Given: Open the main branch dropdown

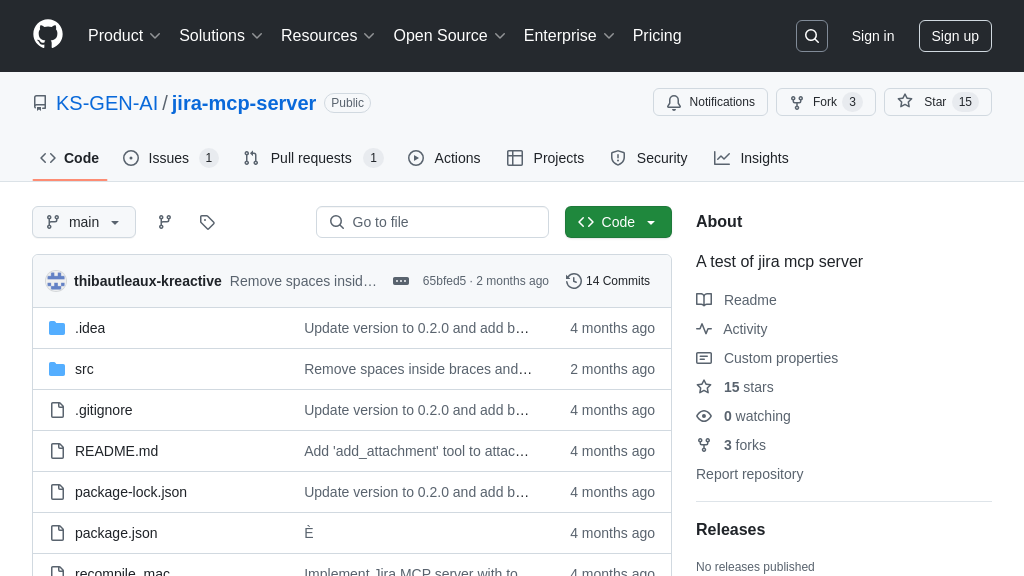Looking at the screenshot, I should coord(84,222).
